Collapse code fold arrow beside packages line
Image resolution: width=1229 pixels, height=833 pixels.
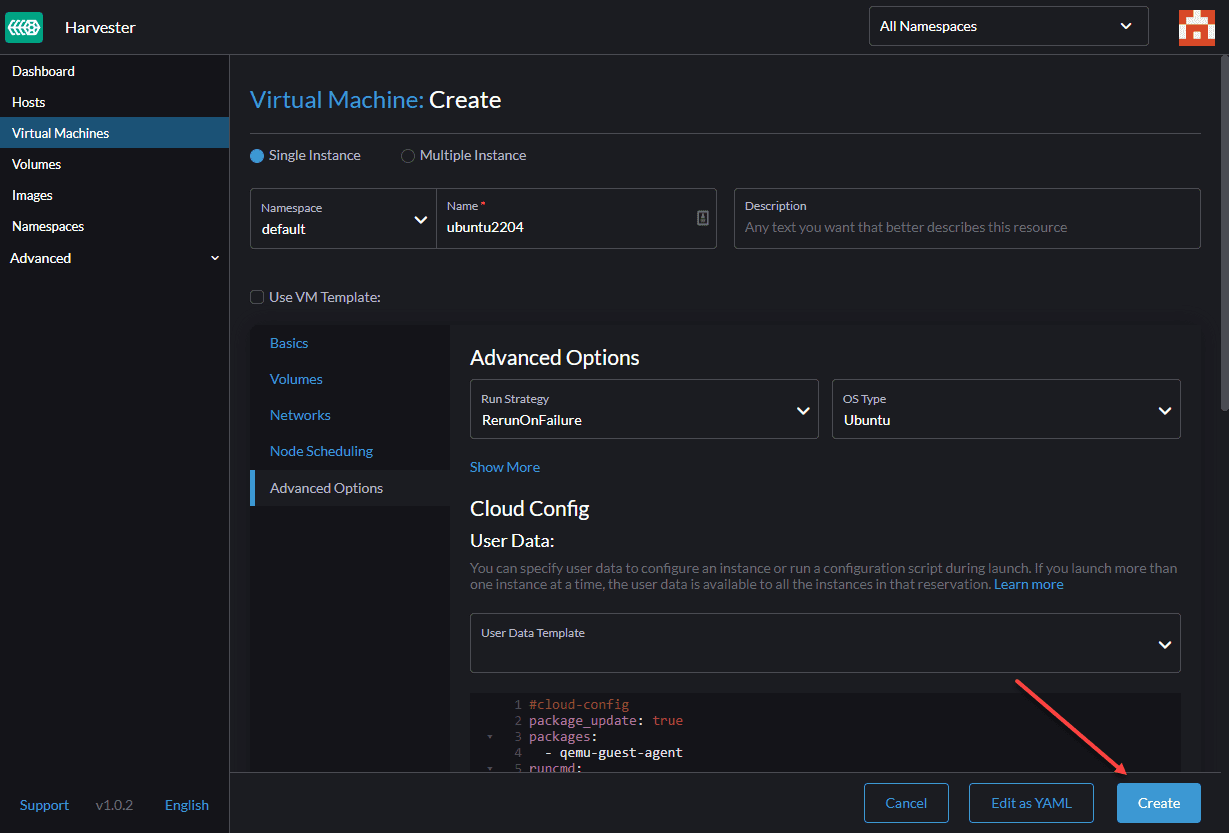pos(490,737)
